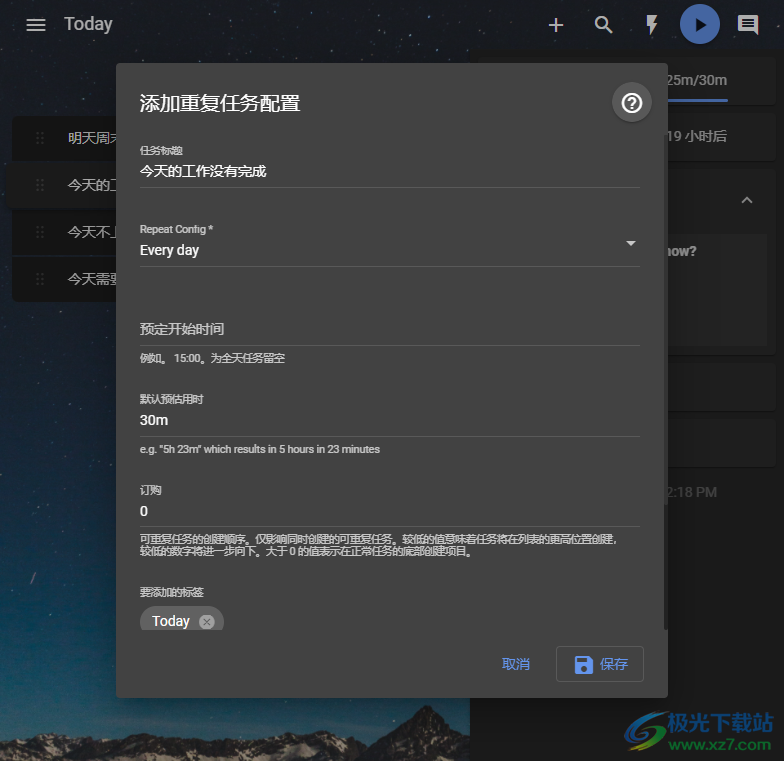
Task: Expand the Repeat Config dropdown arrow
Action: click(630, 244)
